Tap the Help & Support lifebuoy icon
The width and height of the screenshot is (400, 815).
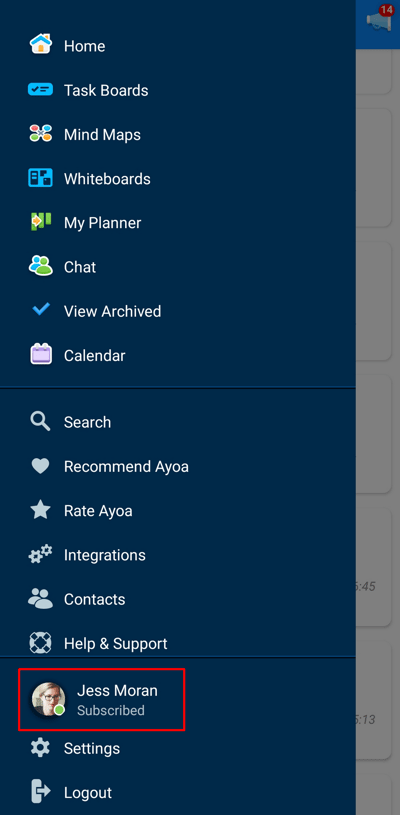point(41,643)
